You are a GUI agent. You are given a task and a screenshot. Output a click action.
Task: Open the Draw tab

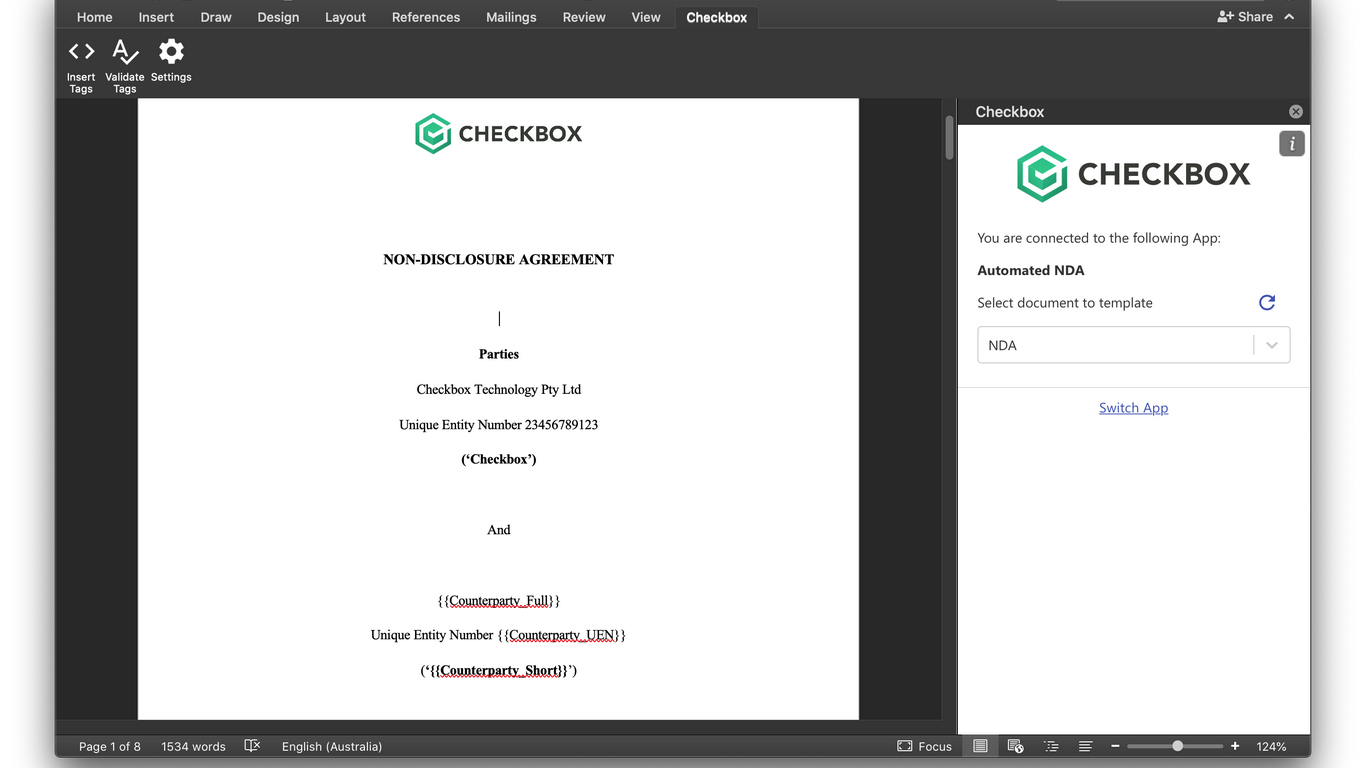coord(216,17)
